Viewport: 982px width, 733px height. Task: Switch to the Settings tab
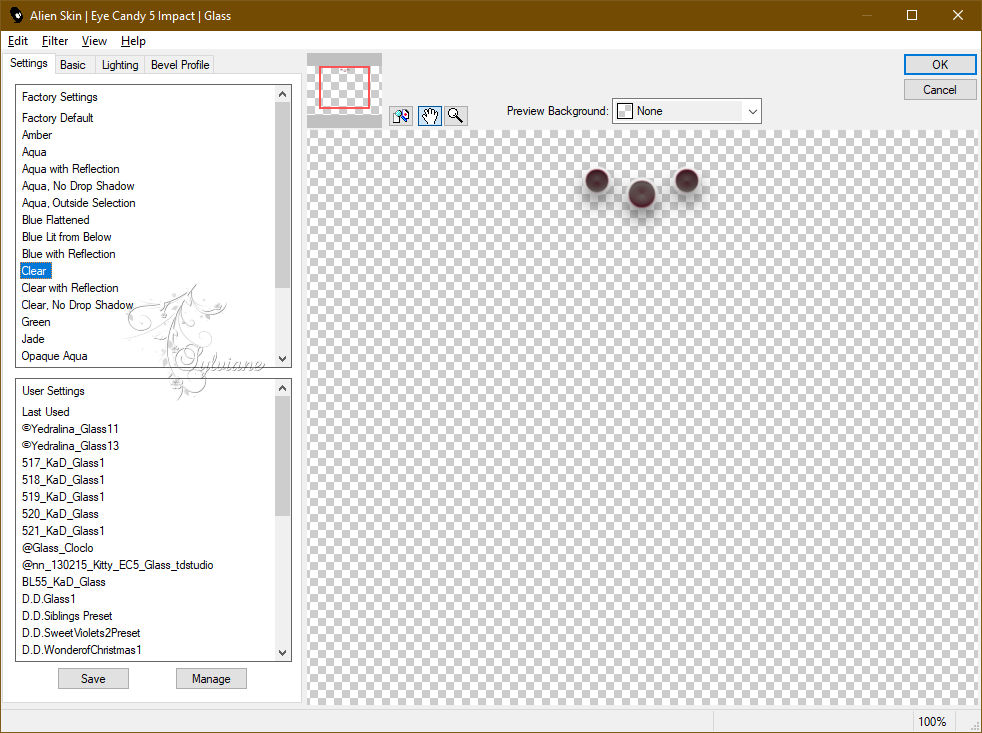pos(29,63)
